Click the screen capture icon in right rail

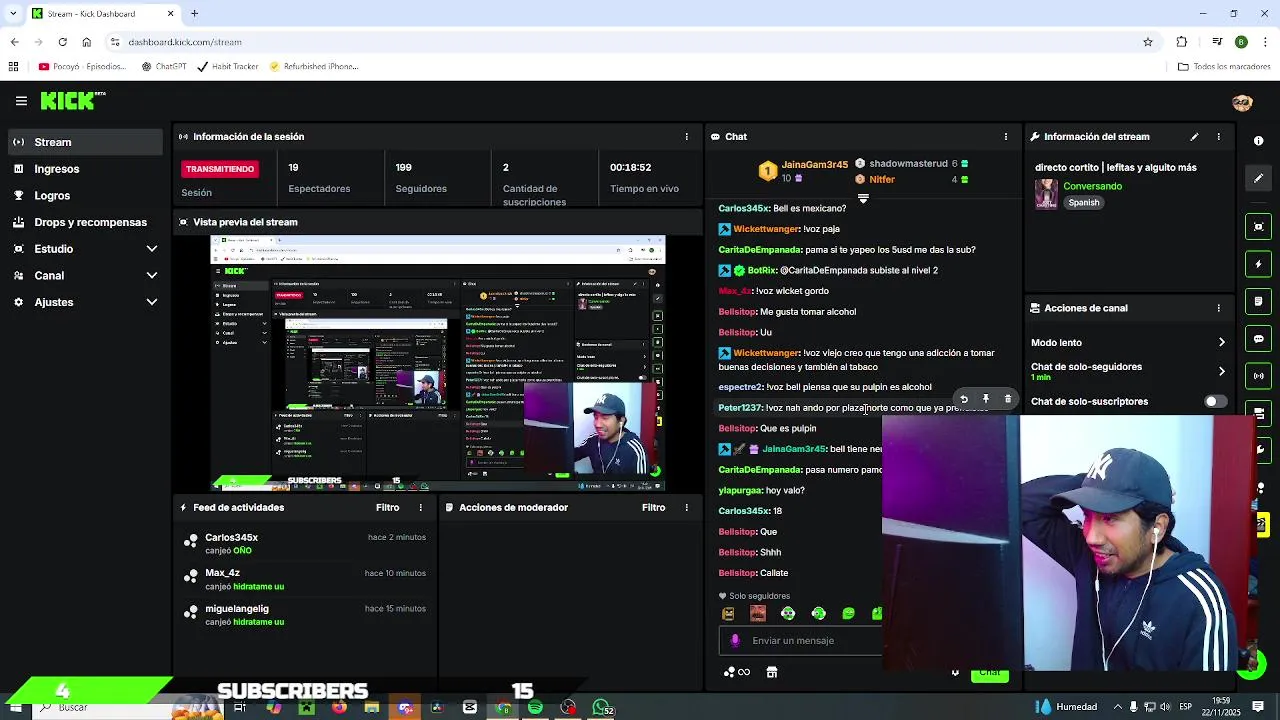1259,227
